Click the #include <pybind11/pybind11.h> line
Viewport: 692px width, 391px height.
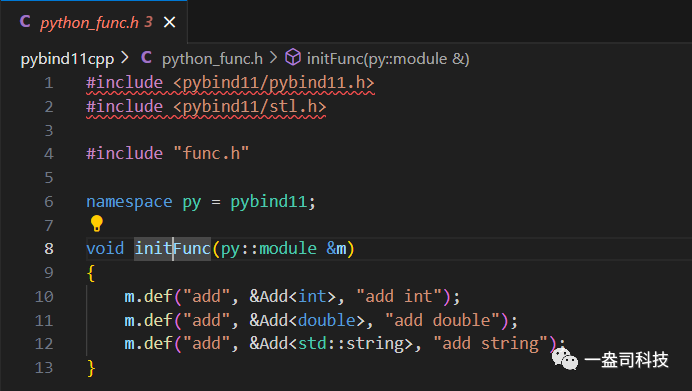230,83
